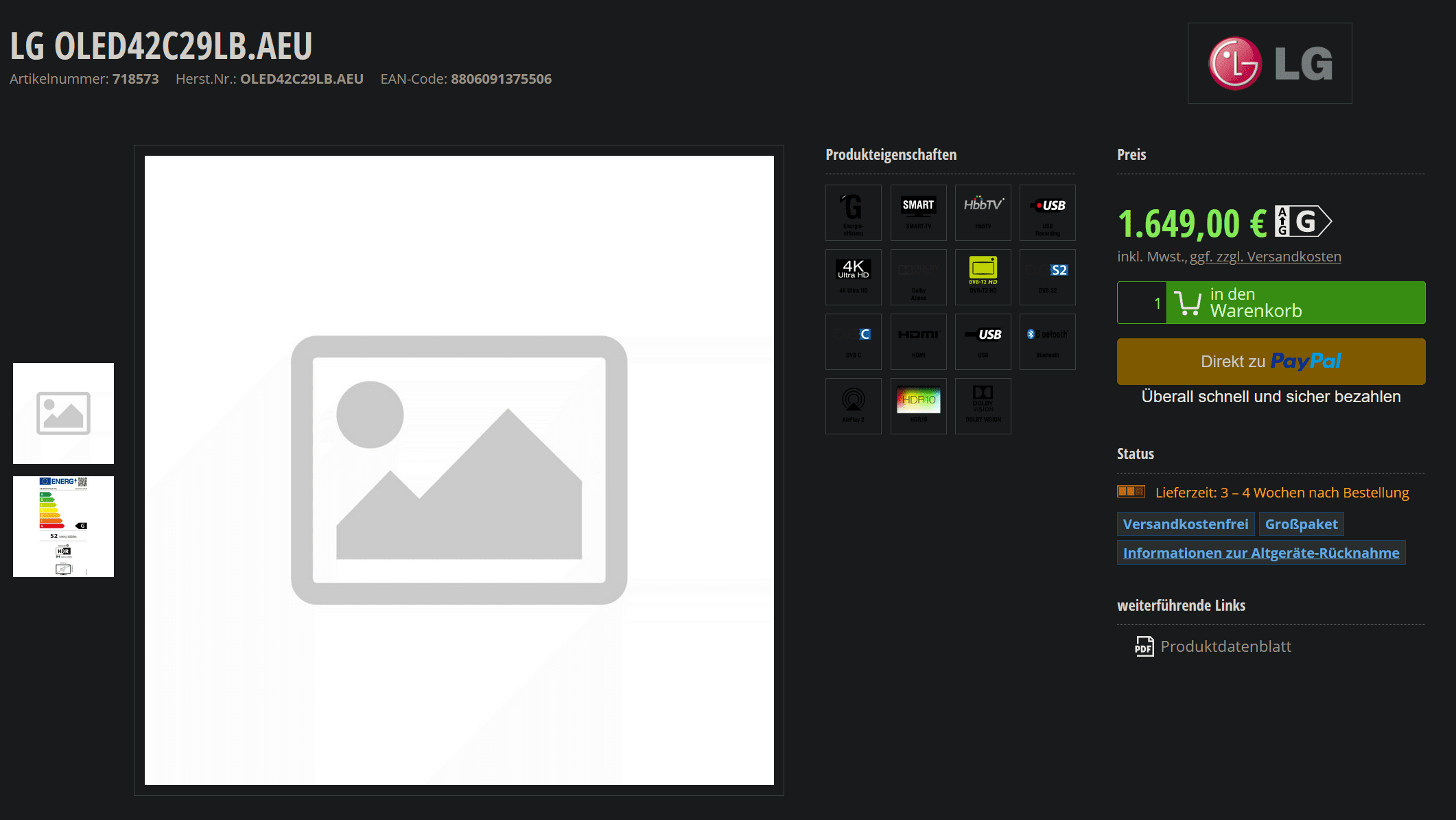Pay with the 'Direkt zu PayPal' button
This screenshot has height=820, width=1456.
click(1271, 362)
